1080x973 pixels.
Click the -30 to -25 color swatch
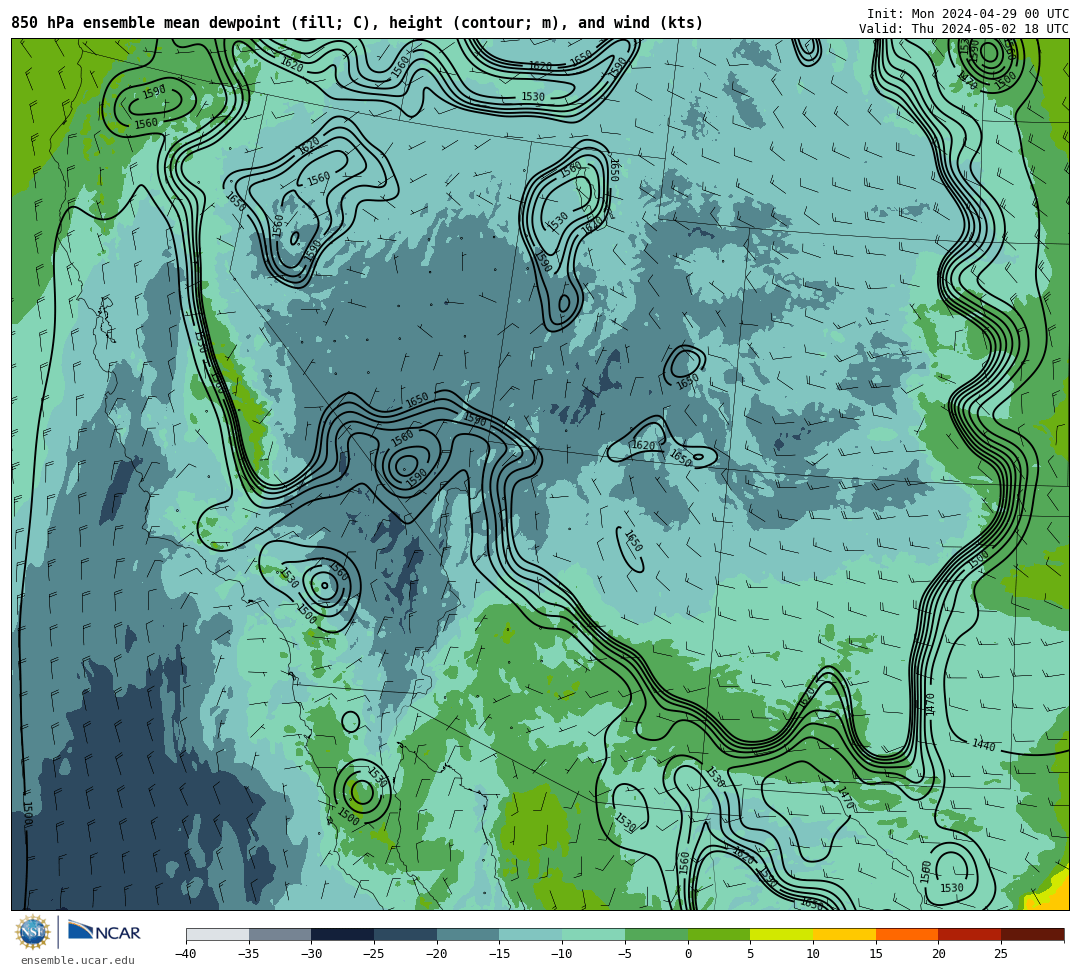pos(343,934)
